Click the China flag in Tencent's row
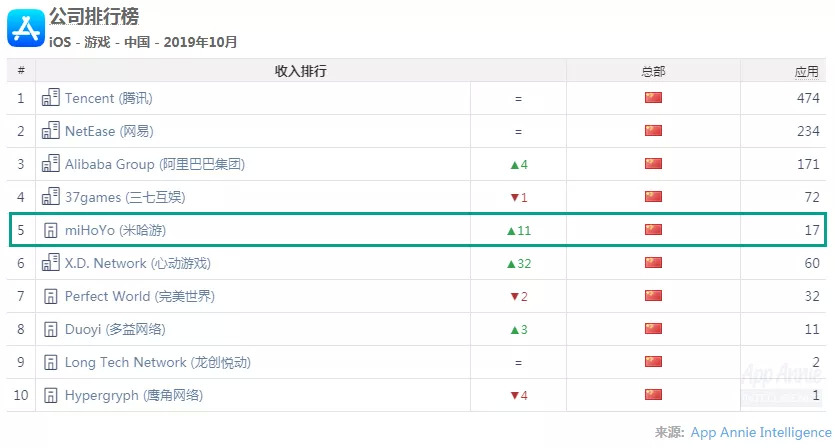This screenshot has width=835, height=448. [653, 98]
